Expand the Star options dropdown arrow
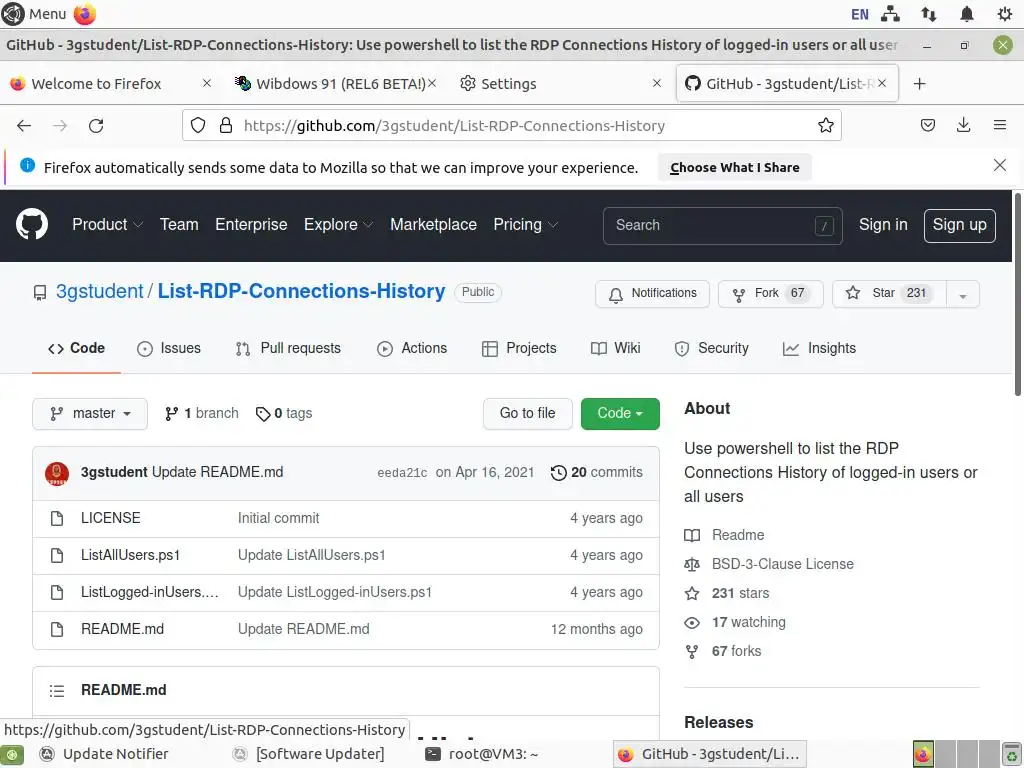 pos(962,294)
